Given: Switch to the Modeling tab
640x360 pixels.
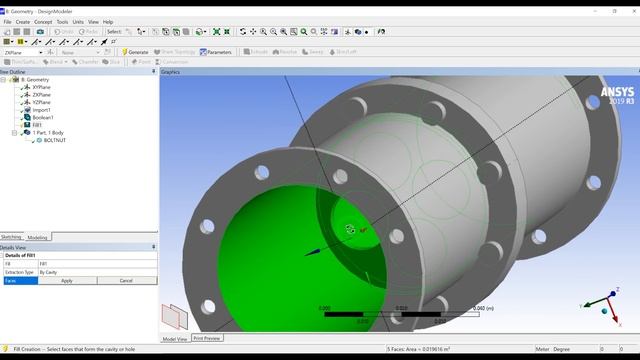Looking at the screenshot, I should coord(37,237).
